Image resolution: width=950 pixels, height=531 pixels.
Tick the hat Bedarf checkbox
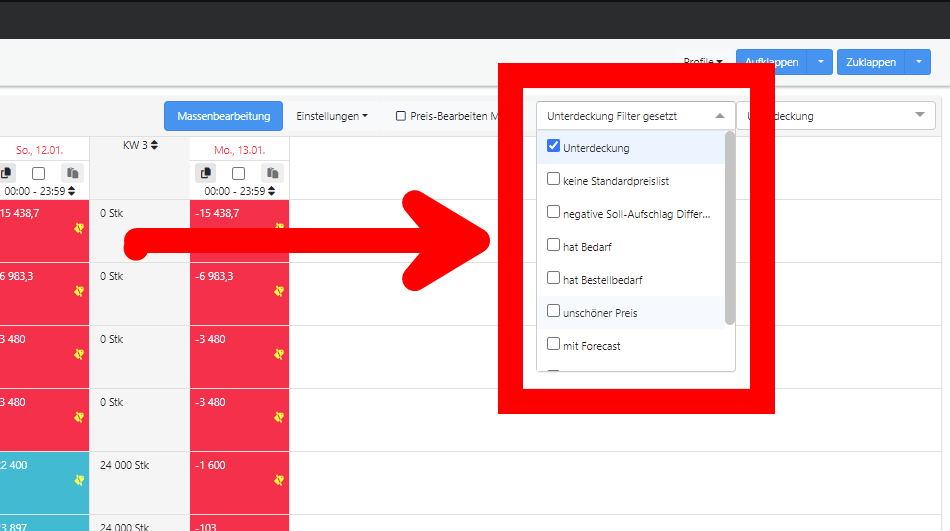point(553,245)
